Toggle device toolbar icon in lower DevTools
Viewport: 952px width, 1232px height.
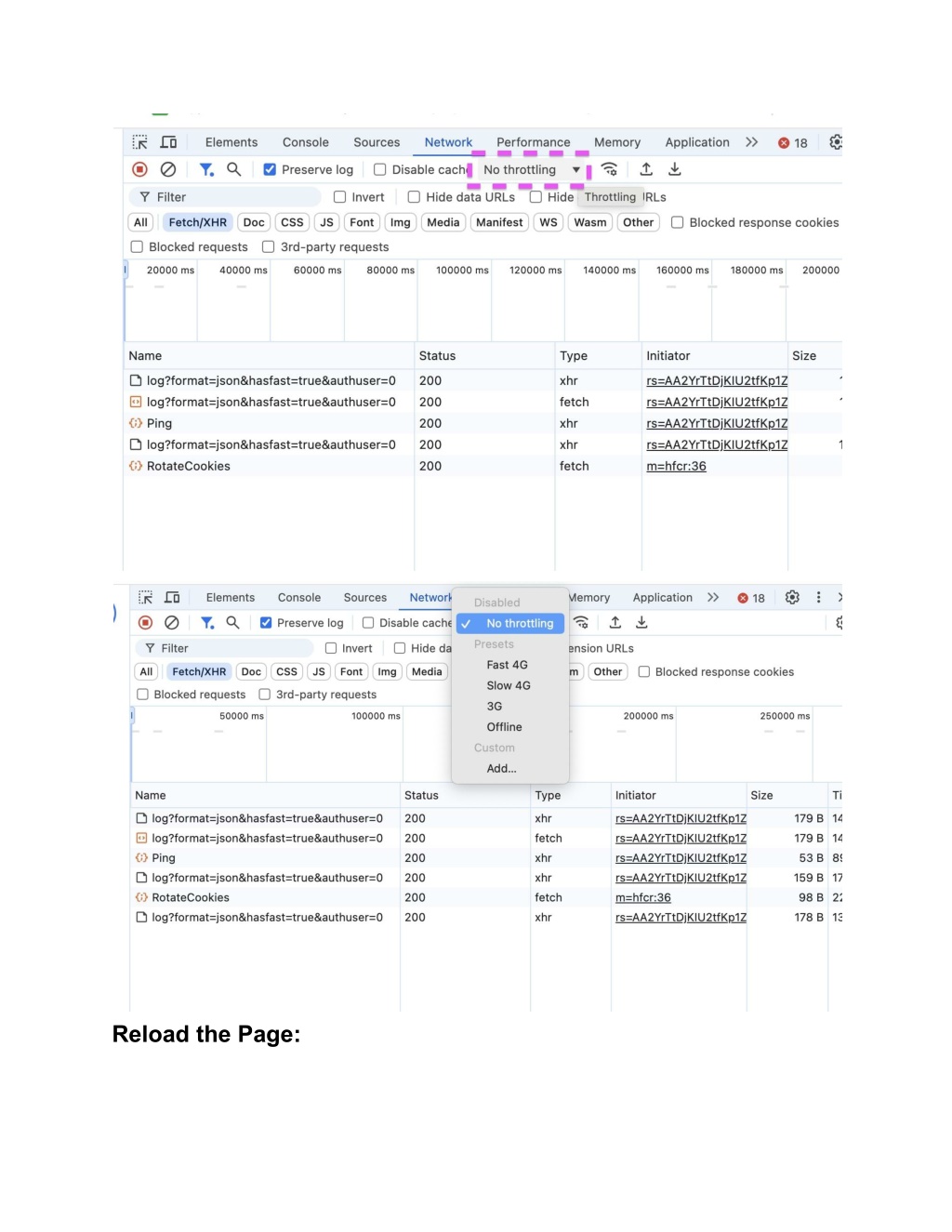pos(172,598)
